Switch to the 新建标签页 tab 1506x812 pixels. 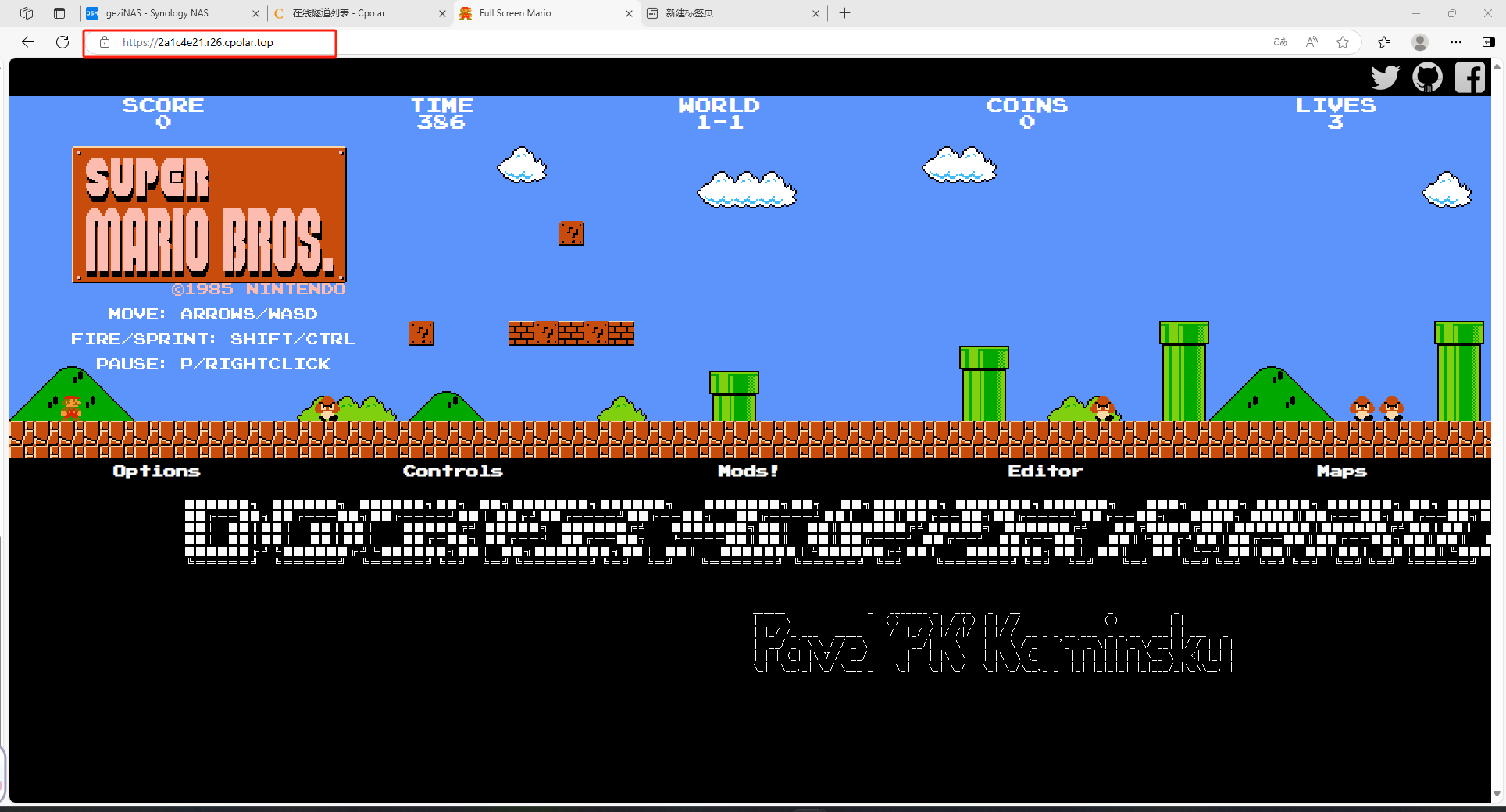[x=733, y=13]
